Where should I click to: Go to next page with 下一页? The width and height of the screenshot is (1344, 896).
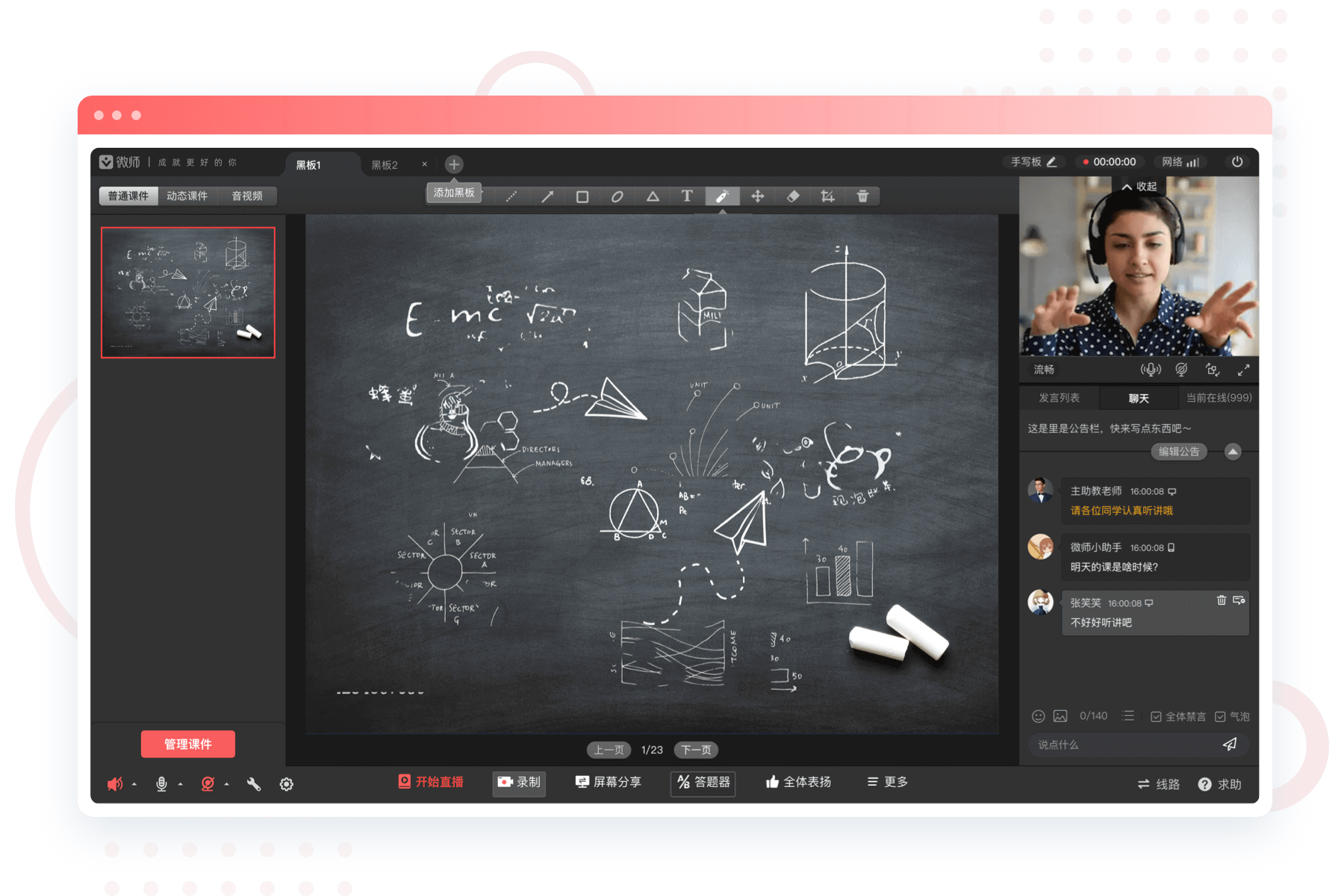click(x=697, y=750)
